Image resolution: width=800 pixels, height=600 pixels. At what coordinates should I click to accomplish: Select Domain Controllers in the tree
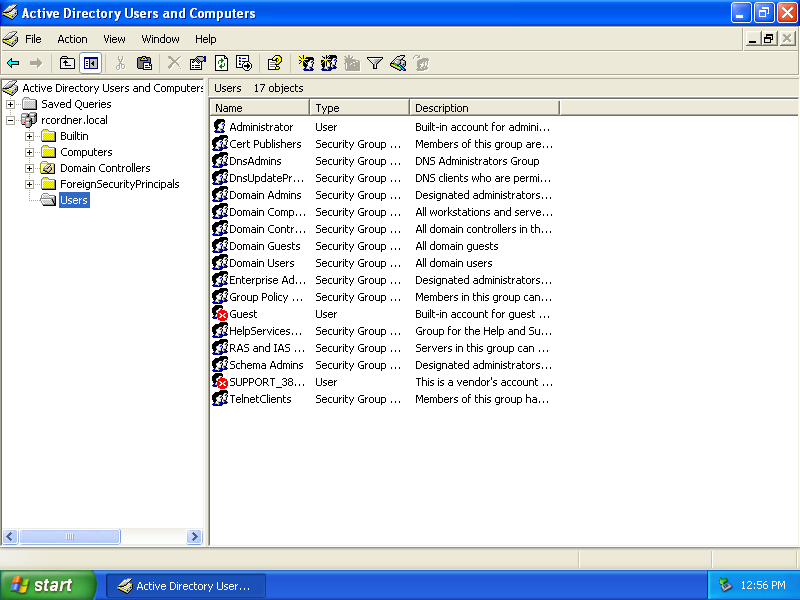tap(105, 168)
